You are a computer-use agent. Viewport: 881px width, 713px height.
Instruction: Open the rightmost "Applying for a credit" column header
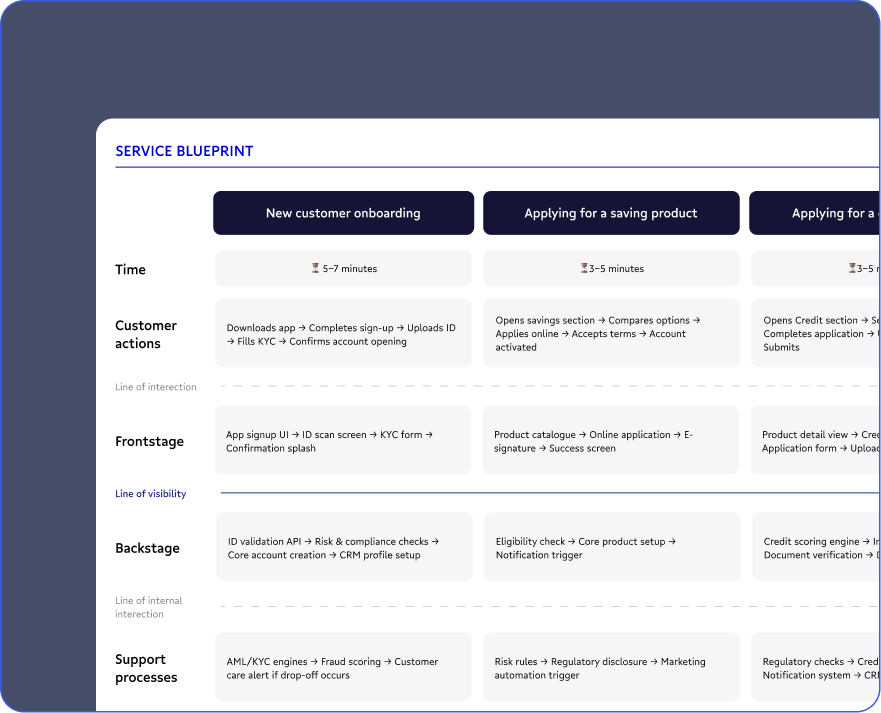(x=840, y=212)
